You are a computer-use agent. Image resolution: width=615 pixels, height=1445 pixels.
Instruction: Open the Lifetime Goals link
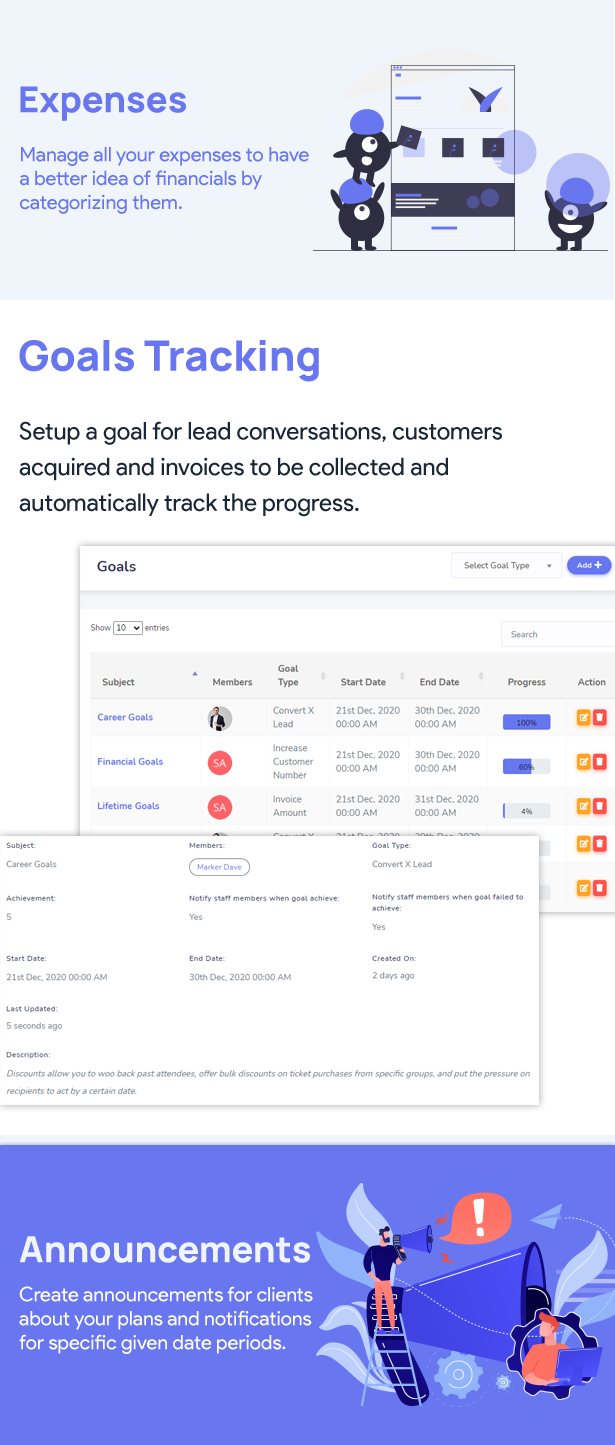coord(128,805)
